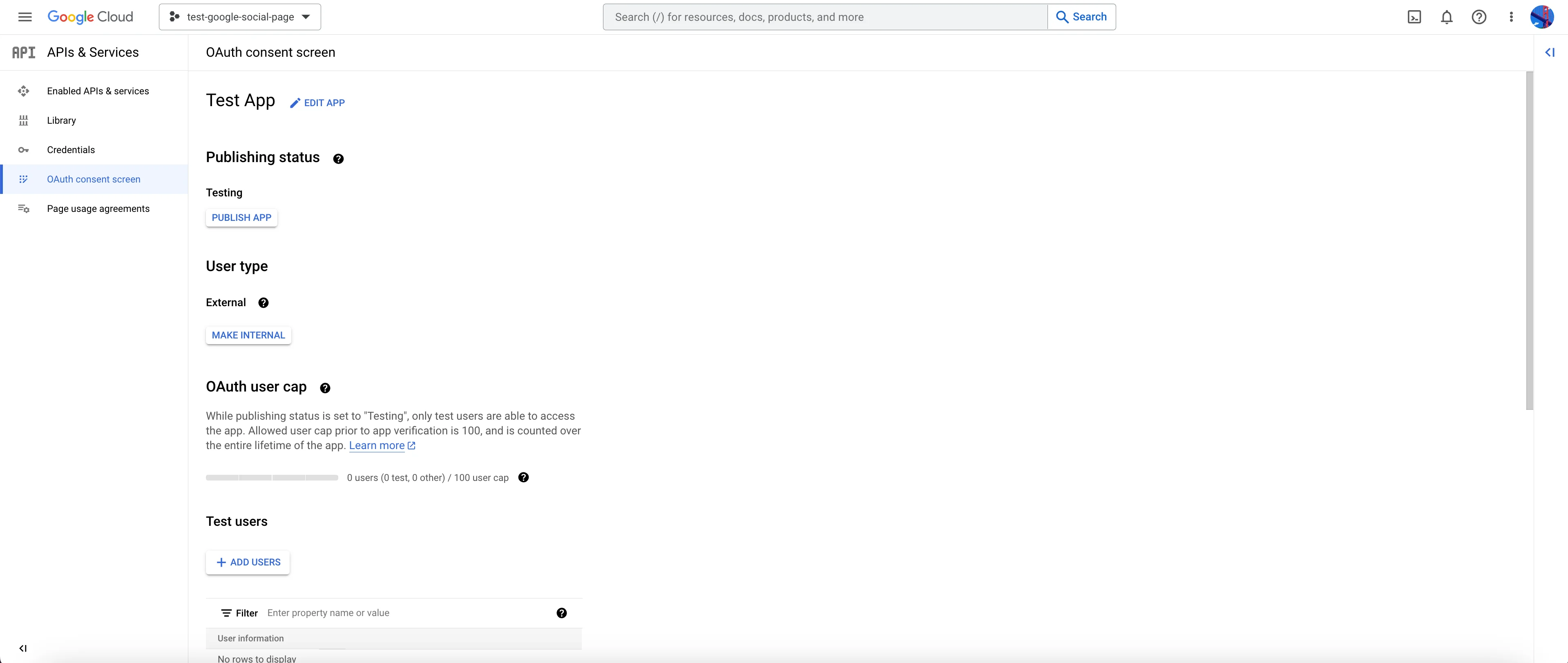Image resolution: width=1568 pixels, height=663 pixels.
Task: Collapse the left navigation sidebar
Action: coord(23,648)
